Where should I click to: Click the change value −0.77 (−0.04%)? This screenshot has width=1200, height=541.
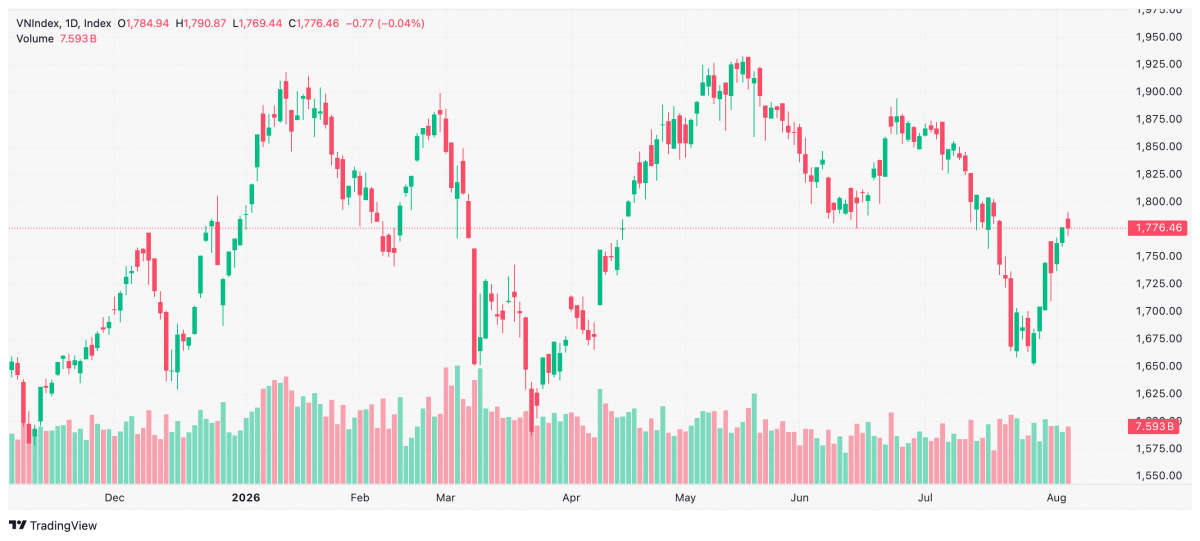[x=384, y=23]
